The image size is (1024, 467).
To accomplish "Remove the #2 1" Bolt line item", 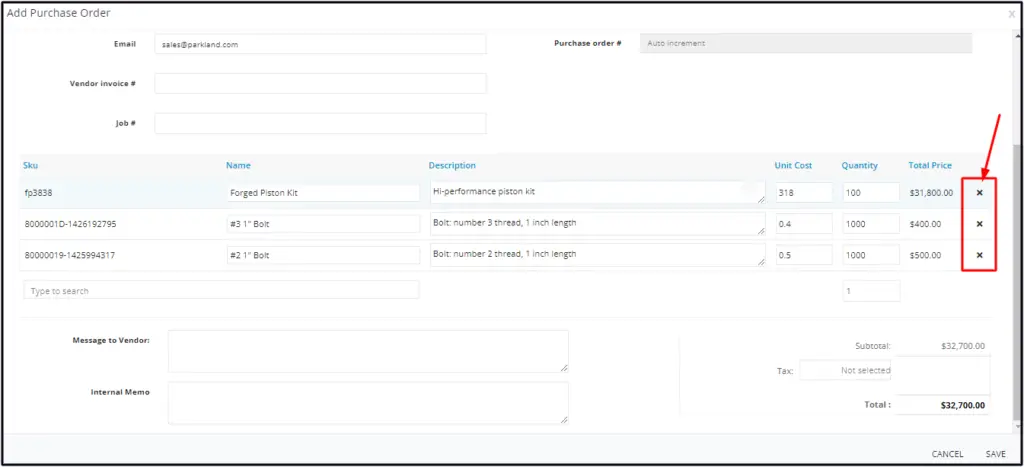I will coord(979,255).
